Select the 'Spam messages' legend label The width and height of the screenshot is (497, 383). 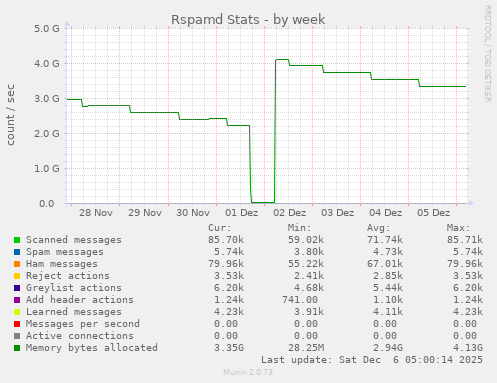[65, 252]
